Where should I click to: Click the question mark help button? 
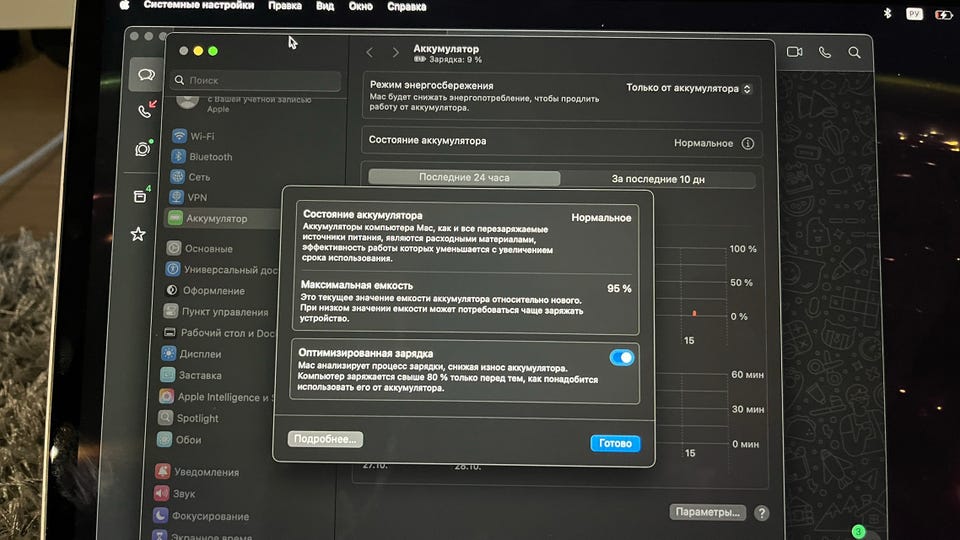[762, 513]
